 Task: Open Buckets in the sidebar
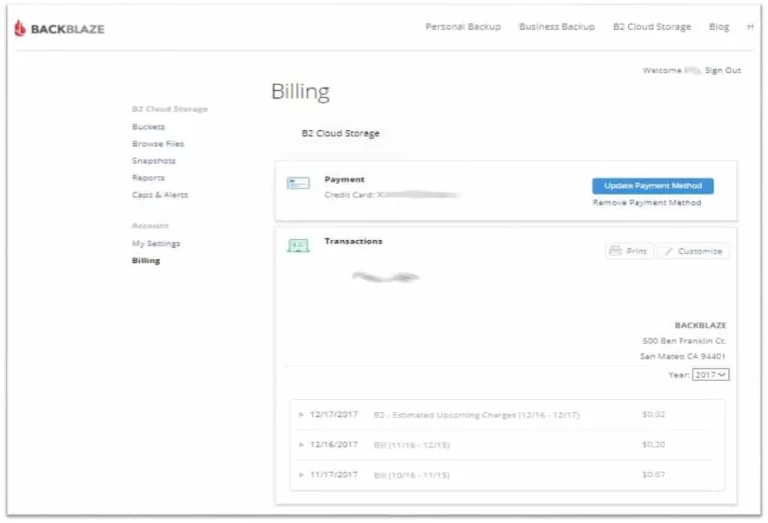[148, 127]
